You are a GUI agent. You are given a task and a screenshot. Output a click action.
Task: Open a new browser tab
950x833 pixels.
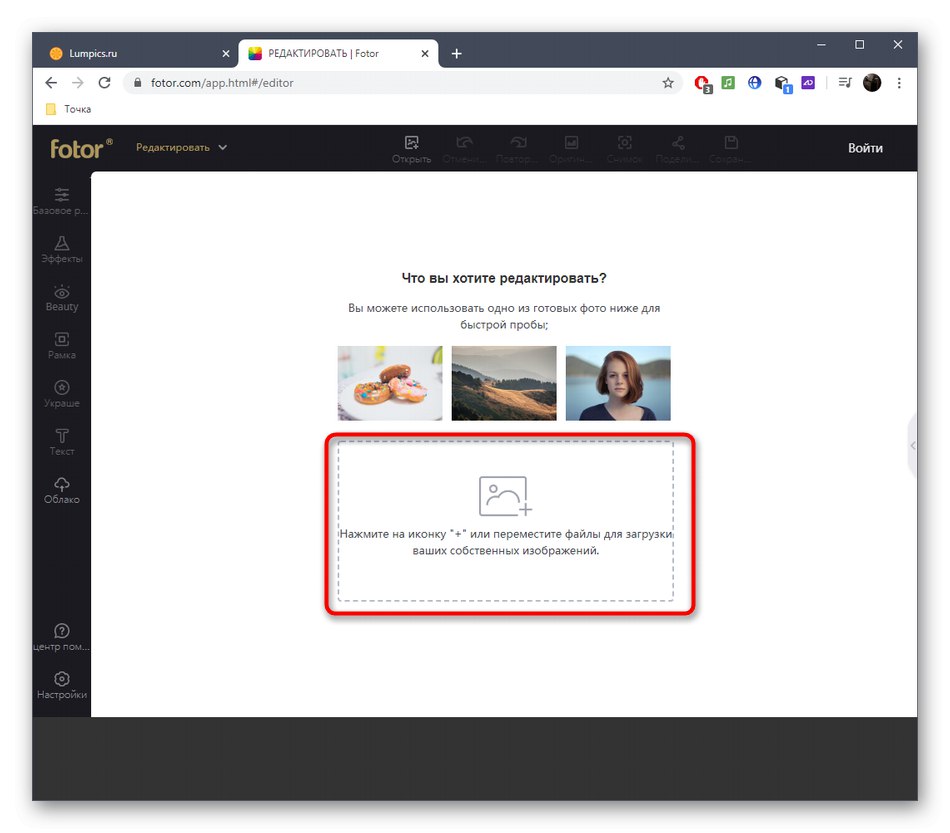click(x=456, y=54)
